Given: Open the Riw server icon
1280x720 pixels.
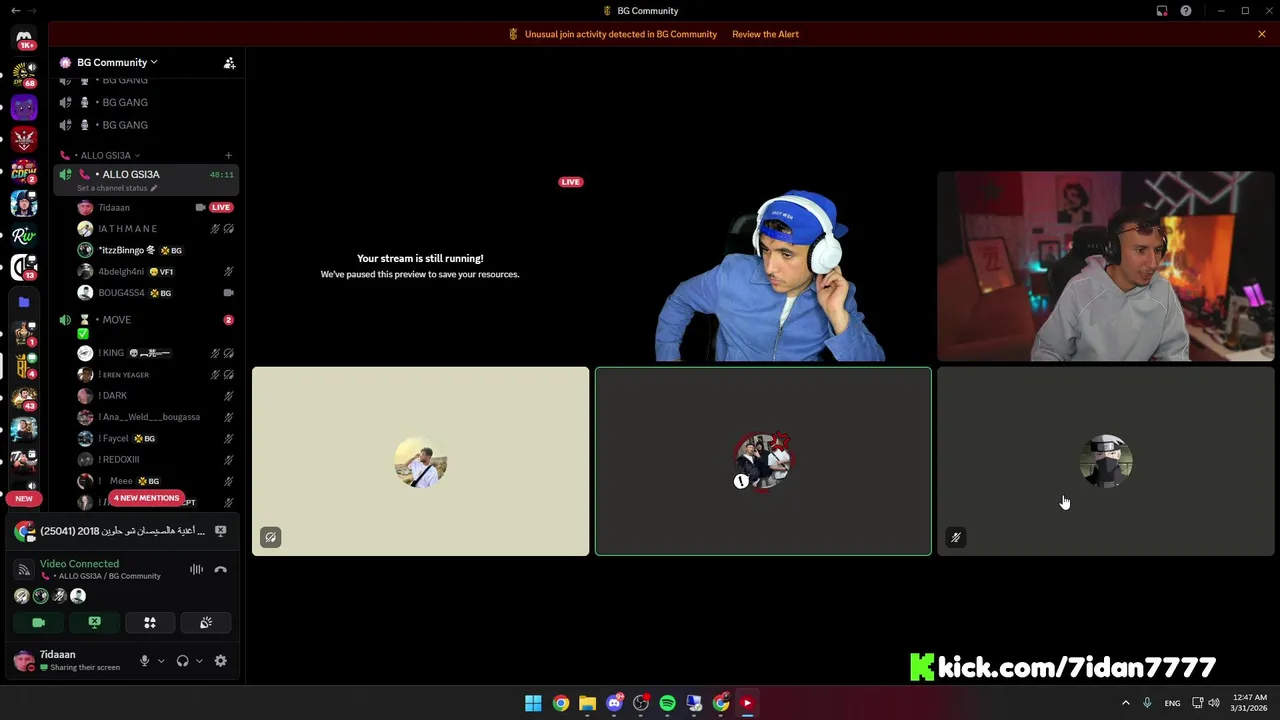Looking at the screenshot, I should click(x=24, y=235).
